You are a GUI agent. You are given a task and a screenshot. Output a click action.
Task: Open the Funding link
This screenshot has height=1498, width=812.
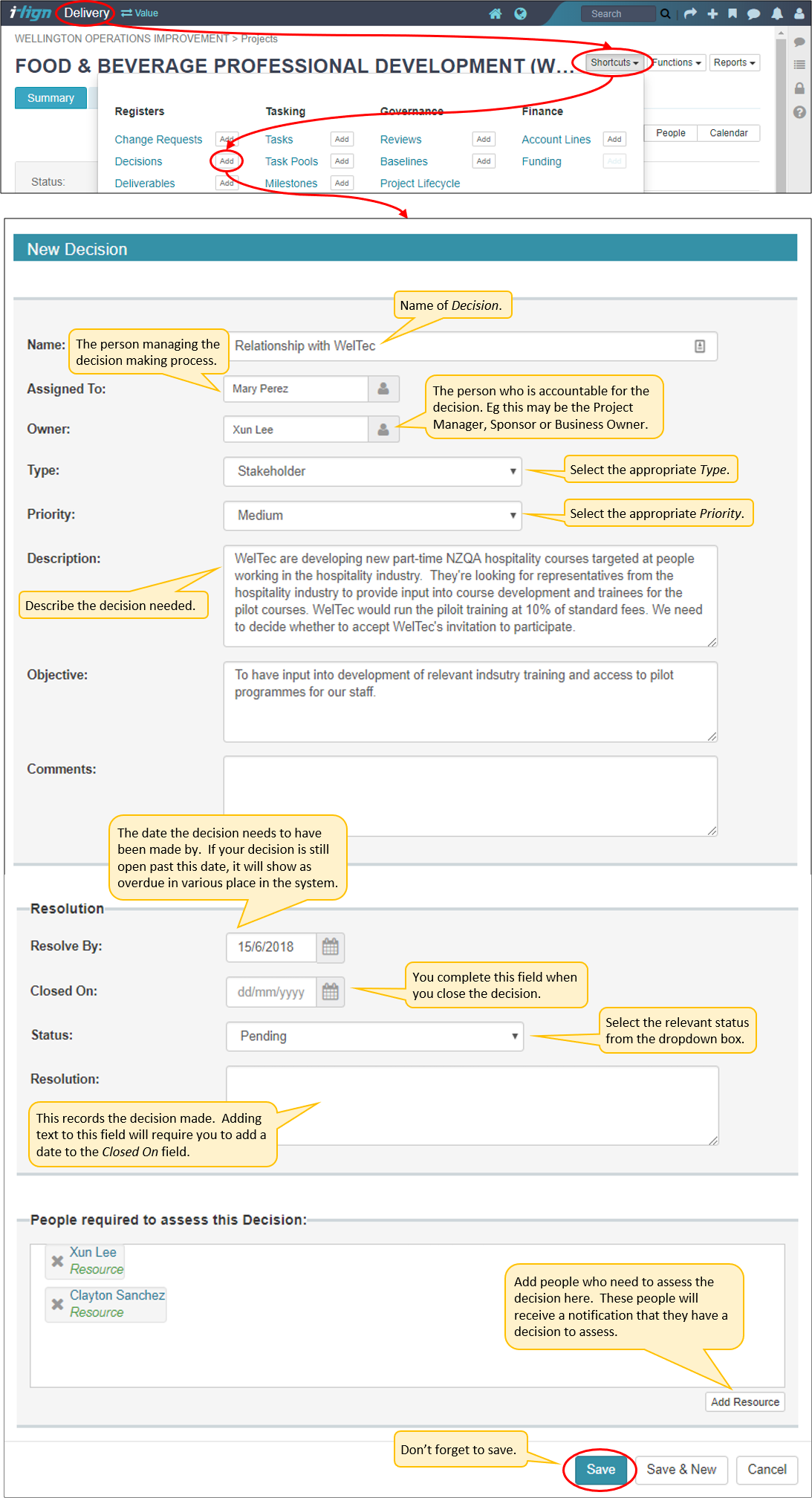pos(542,161)
